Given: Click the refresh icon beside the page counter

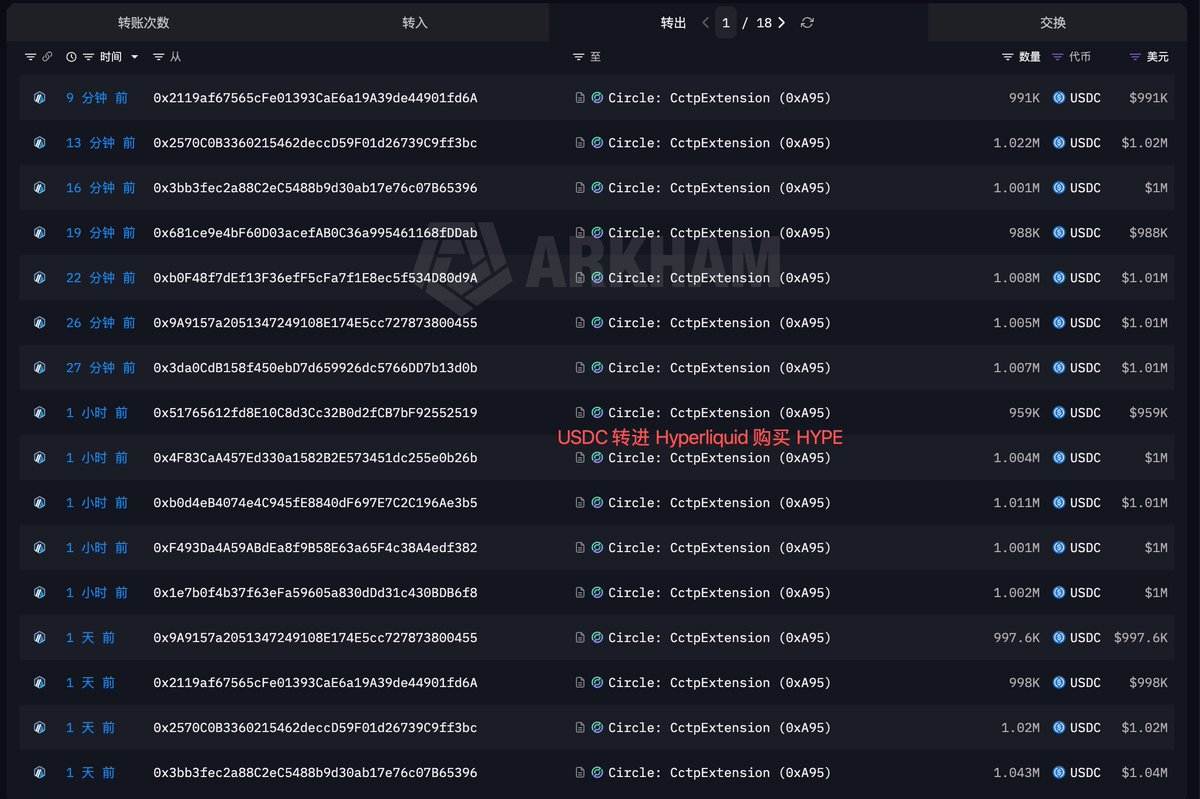Looking at the screenshot, I should pos(807,22).
